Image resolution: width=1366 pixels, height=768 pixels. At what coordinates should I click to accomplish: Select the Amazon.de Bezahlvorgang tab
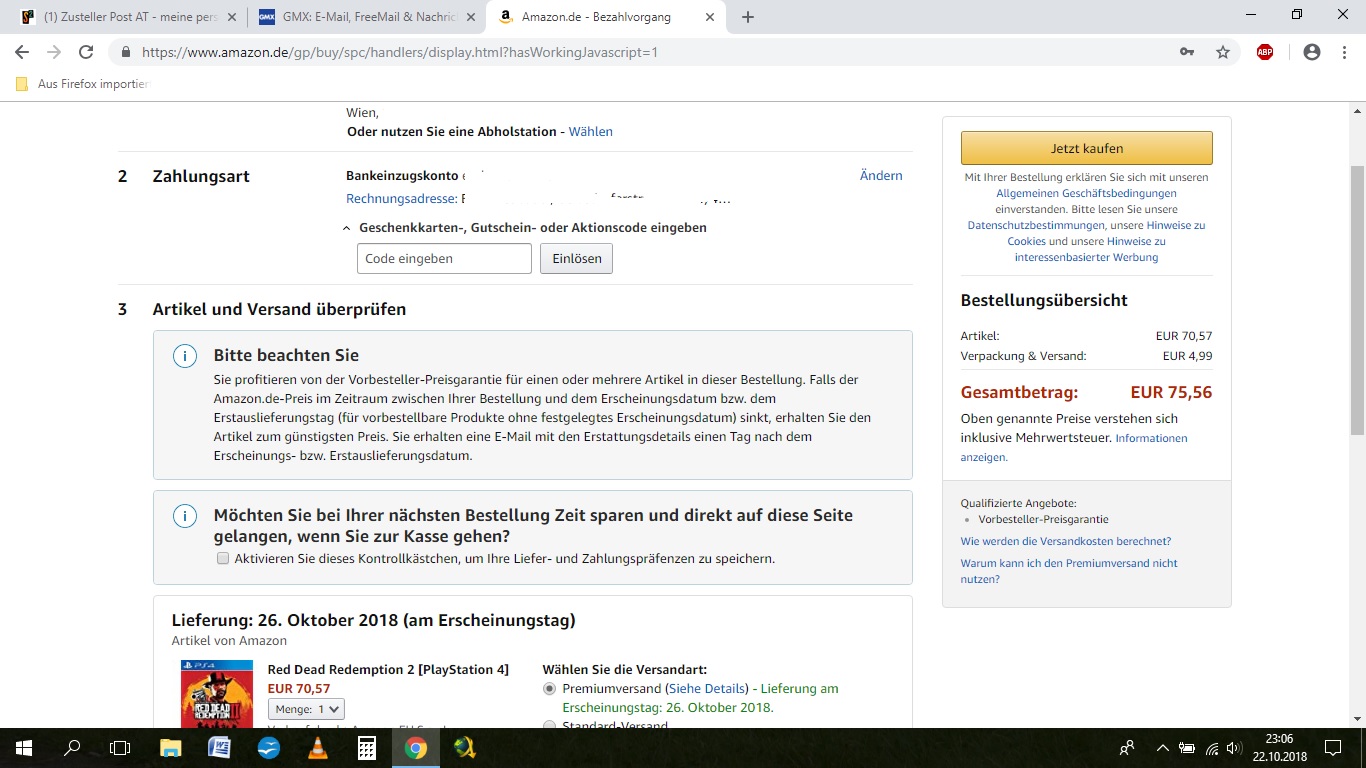607,17
